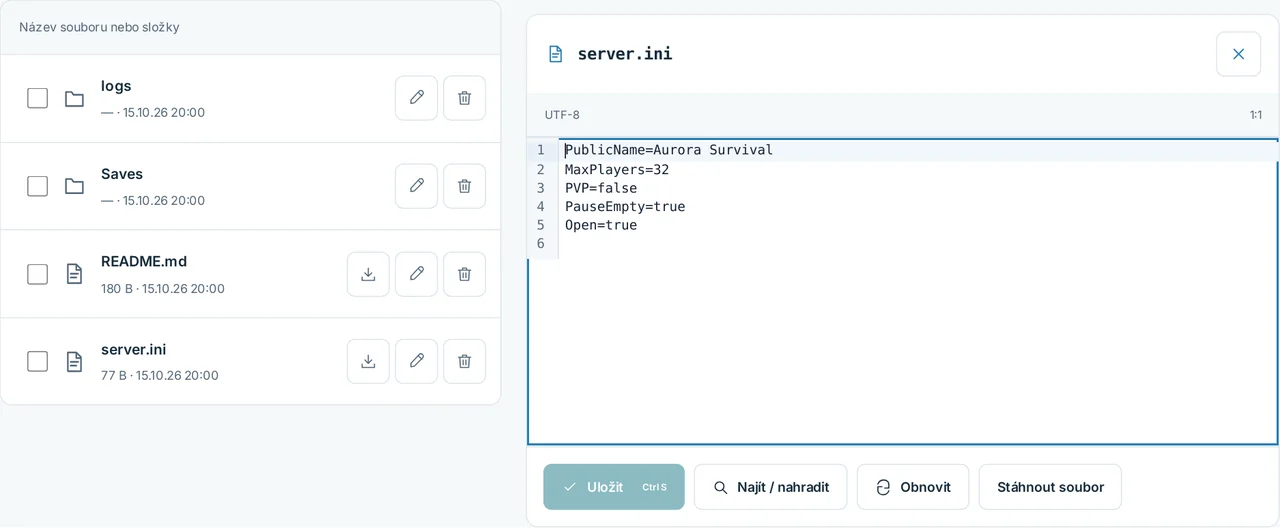Image resolution: width=1280 pixels, height=528 pixels.
Task: Close the server.ini editor panel
Action: click(1238, 54)
